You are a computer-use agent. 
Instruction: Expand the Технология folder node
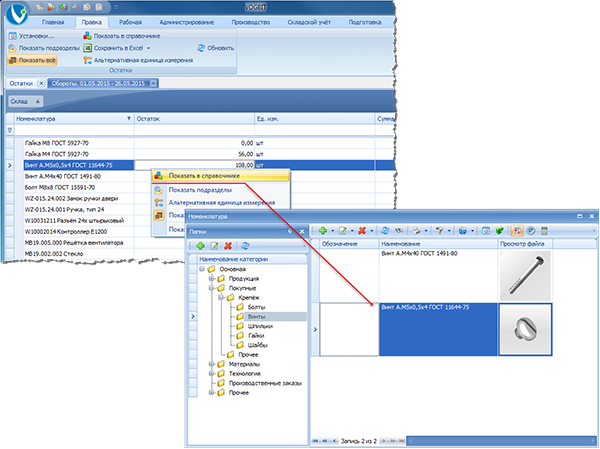click(x=211, y=374)
